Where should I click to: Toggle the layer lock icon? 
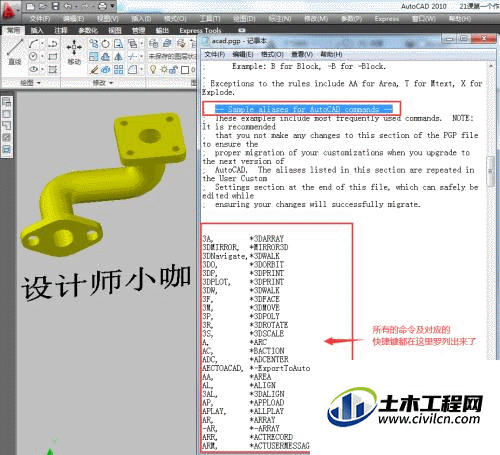pyautogui.click(x=173, y=69)
